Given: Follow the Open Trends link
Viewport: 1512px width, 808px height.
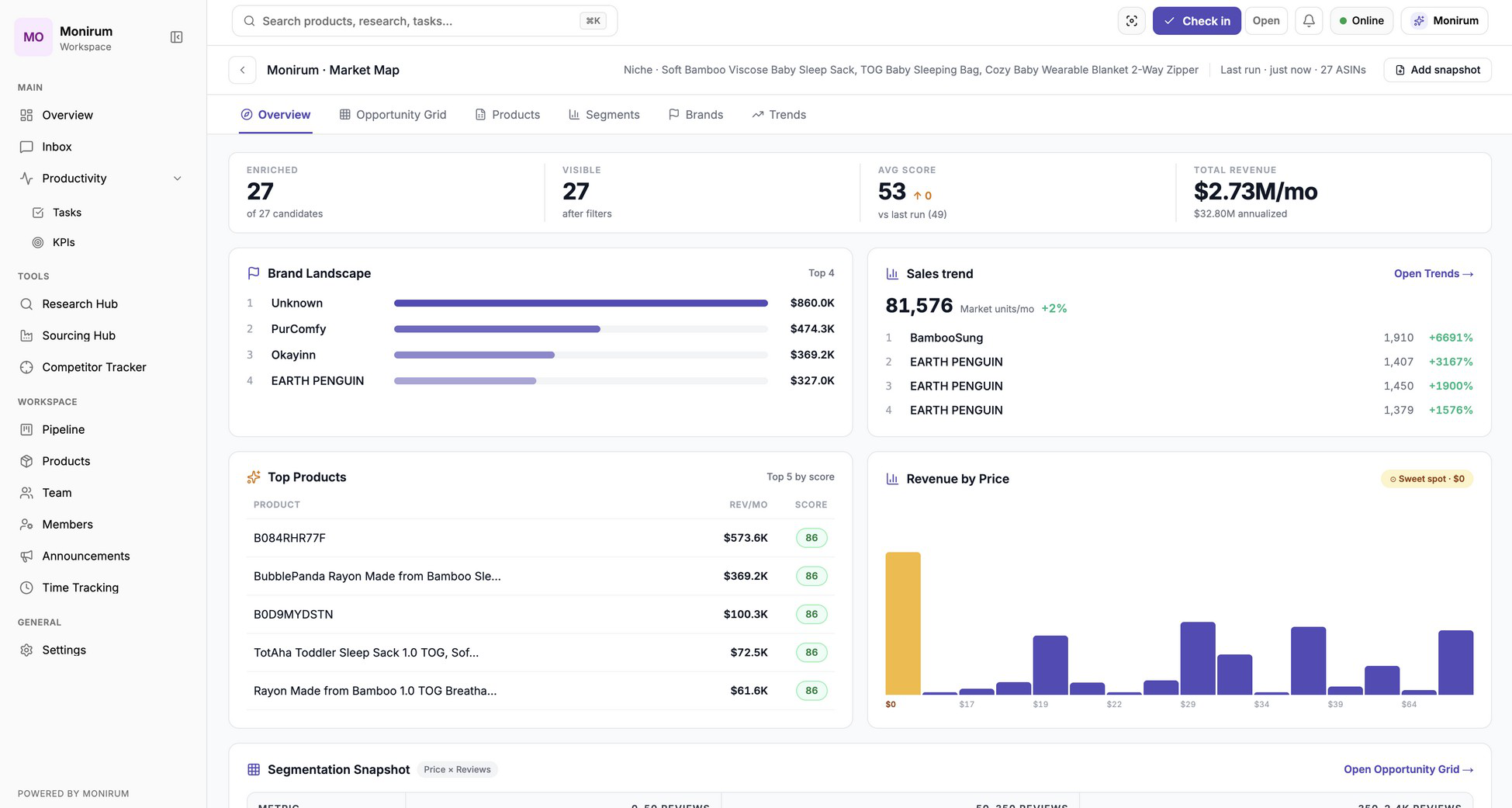Looking at the screenshot, I should coord(1433,274).
